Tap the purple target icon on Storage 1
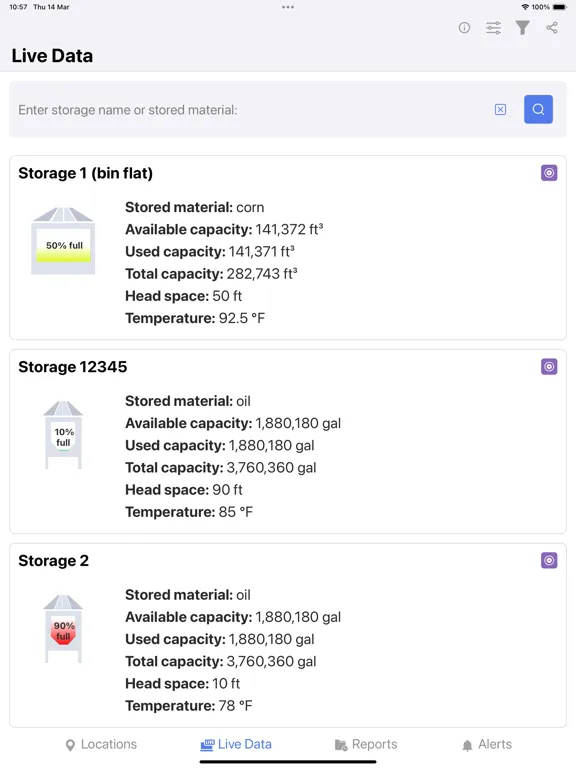The image size is (576, 768). pyautogui.click(x=549, y=173)
